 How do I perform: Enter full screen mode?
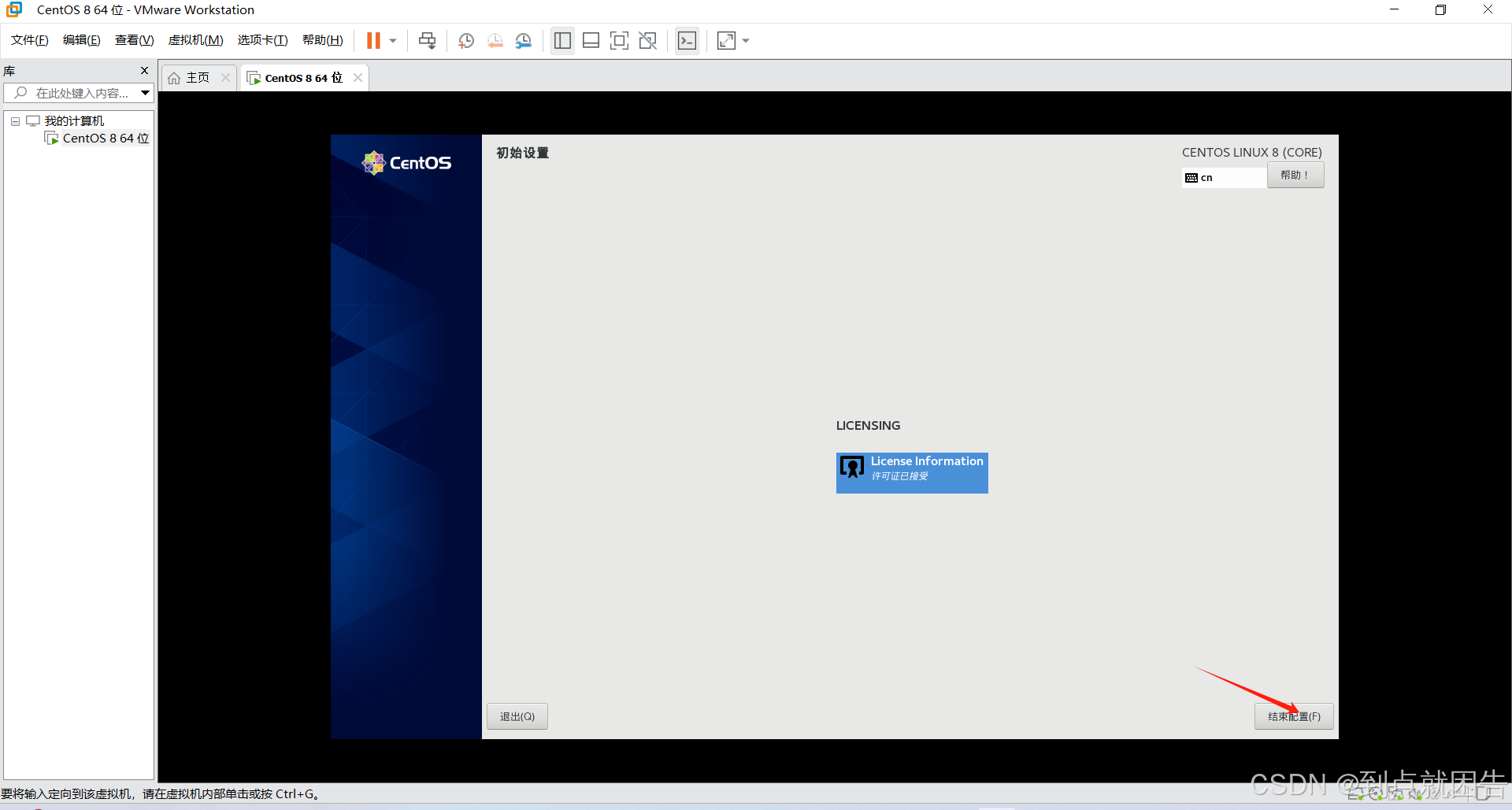tap(619, 41)
